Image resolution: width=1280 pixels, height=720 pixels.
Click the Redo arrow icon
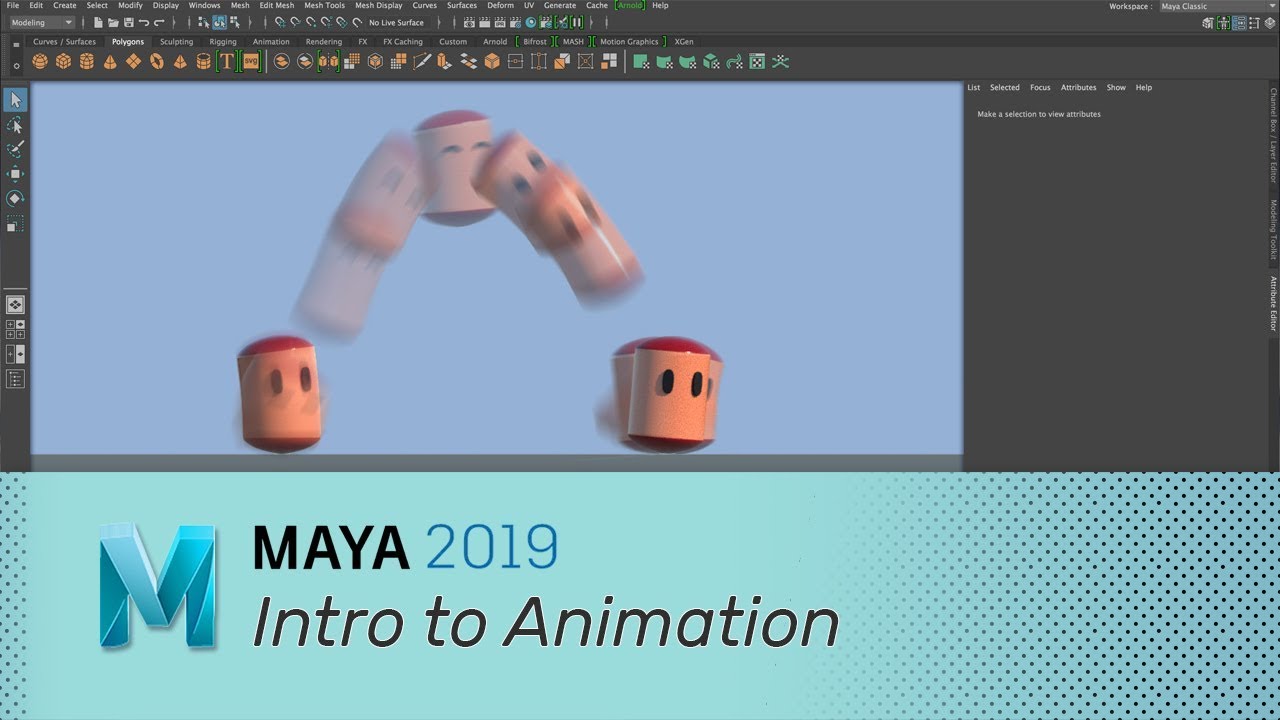(158, 22)
